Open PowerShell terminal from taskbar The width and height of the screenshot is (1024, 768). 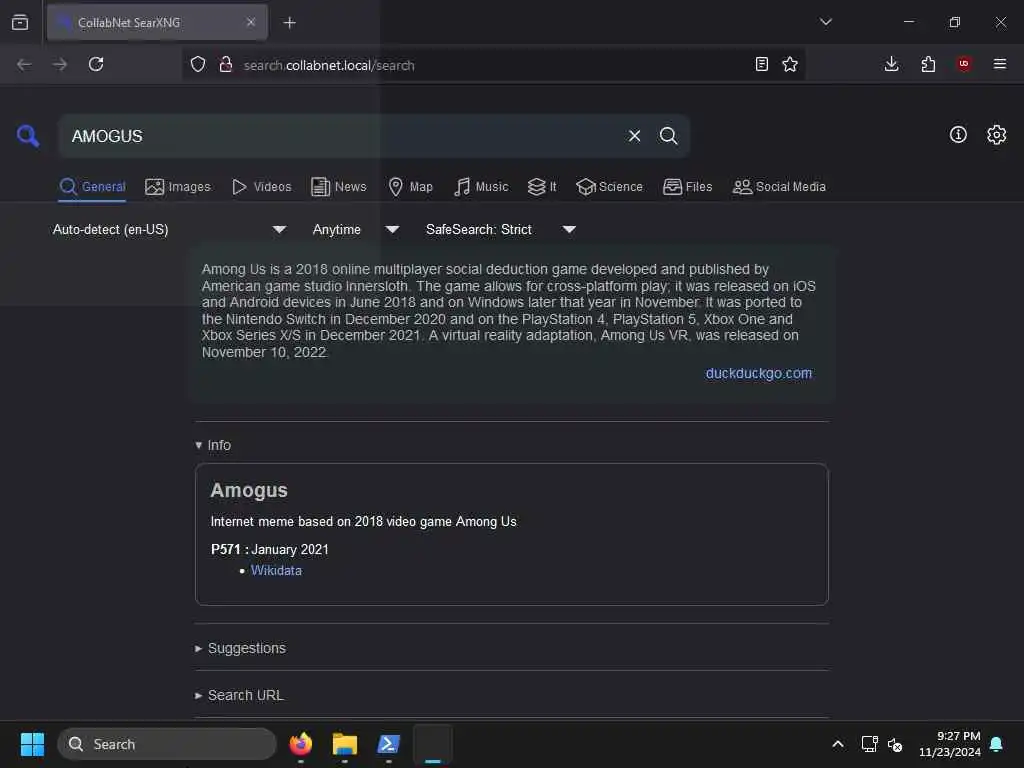388,744
